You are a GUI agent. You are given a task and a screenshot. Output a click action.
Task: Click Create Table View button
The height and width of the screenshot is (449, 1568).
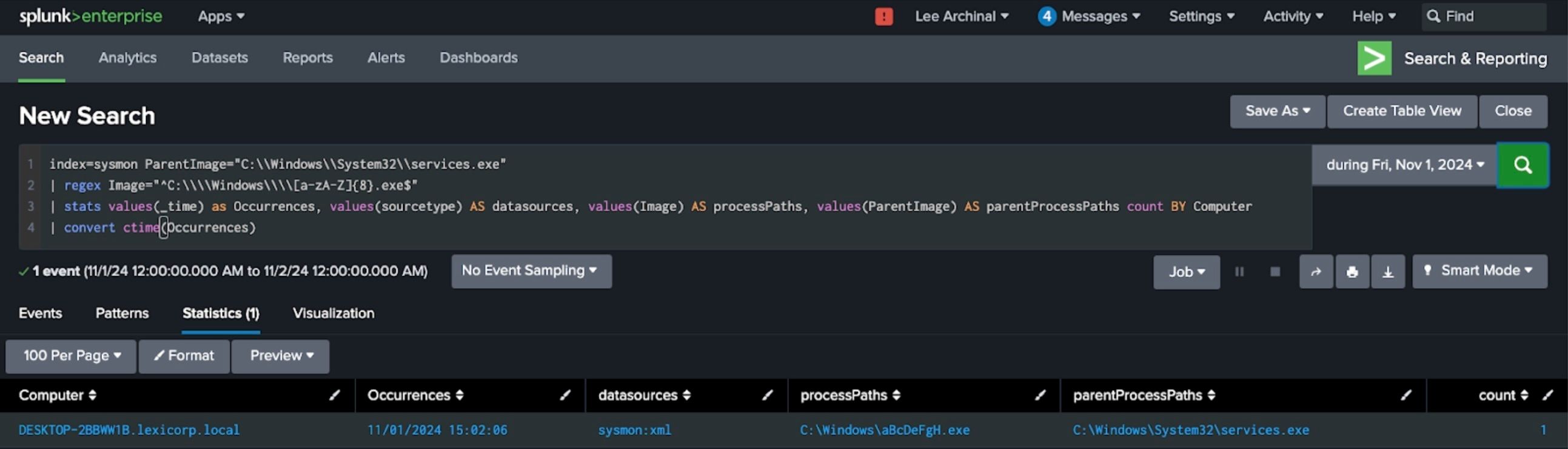pos(1402,112)
